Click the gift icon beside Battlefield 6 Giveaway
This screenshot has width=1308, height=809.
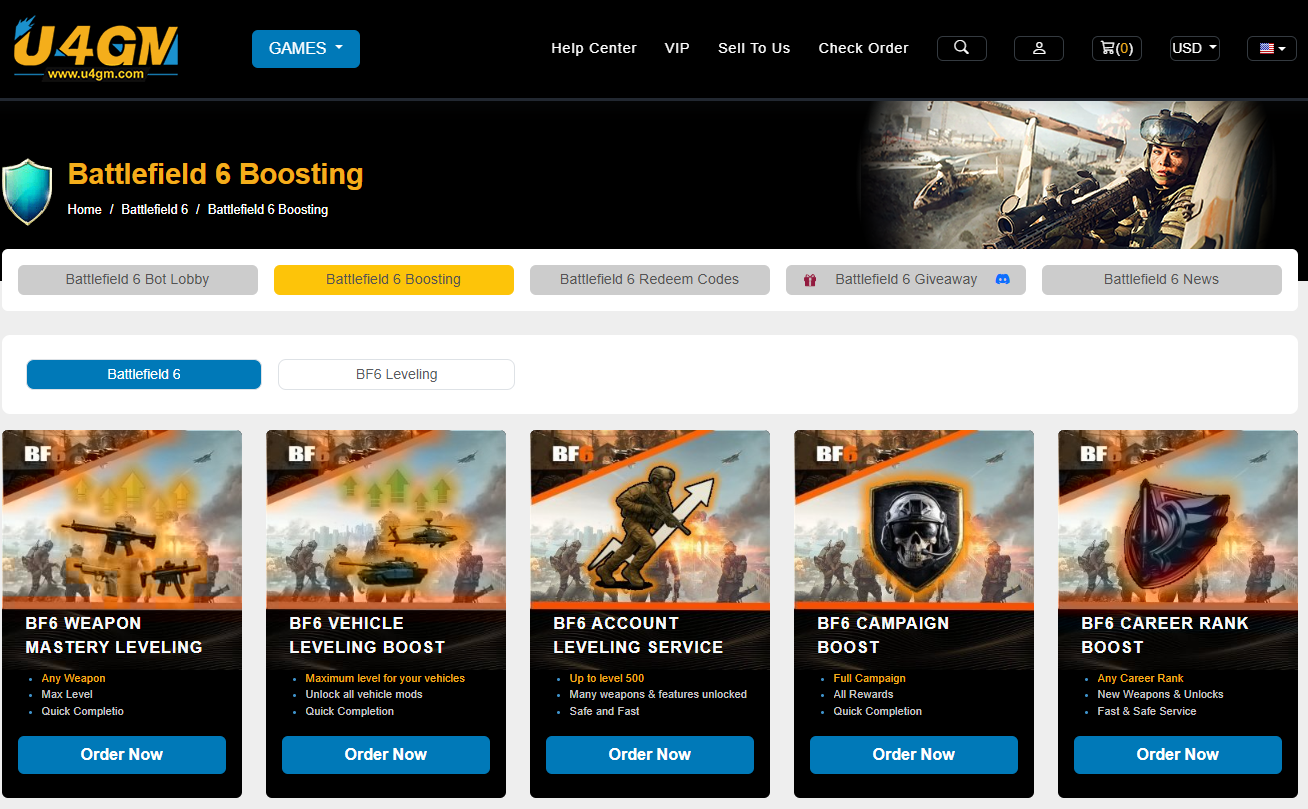810,280
